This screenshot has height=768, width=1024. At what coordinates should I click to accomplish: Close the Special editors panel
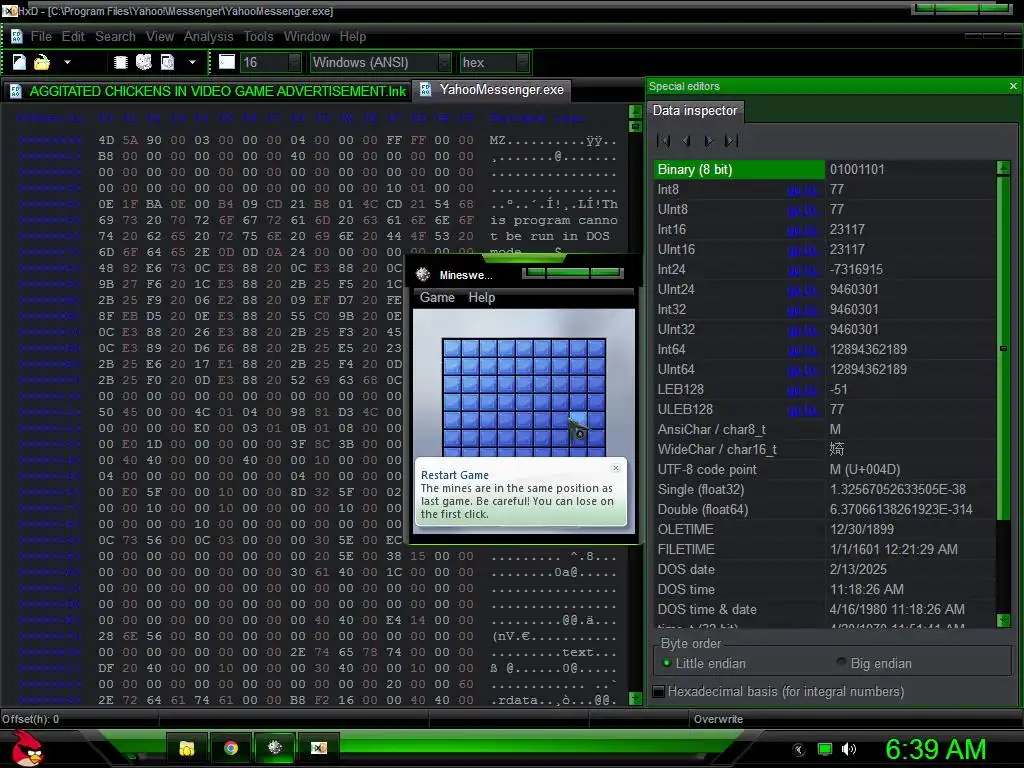[x=1013, y=86]
